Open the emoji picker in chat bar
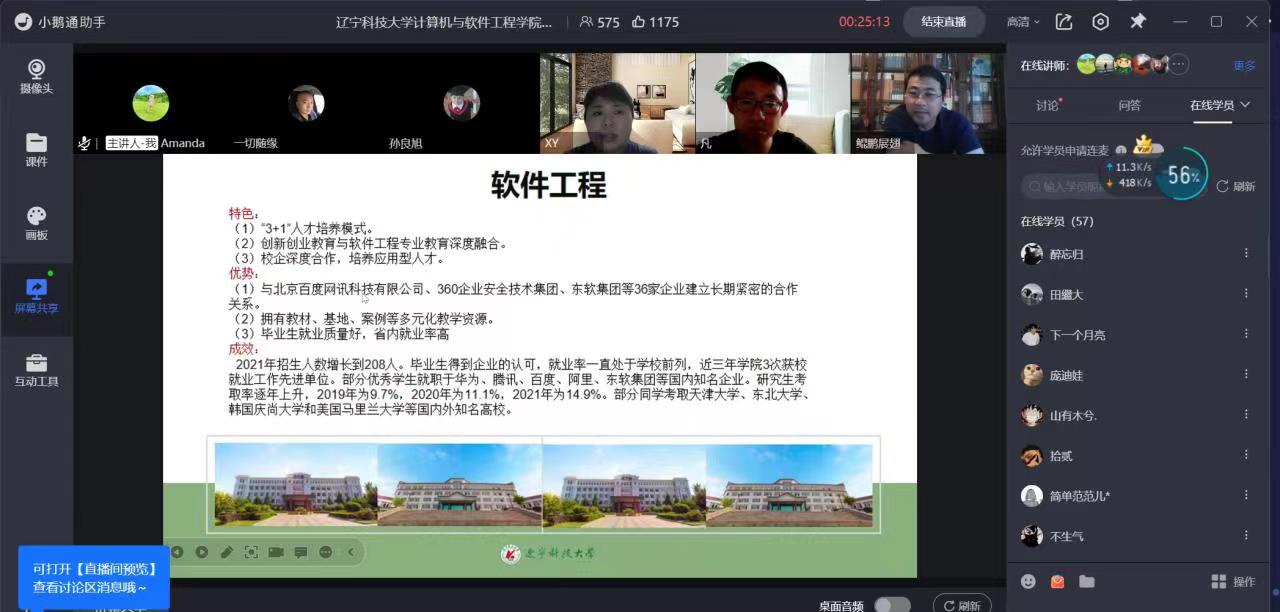The height and width of the screenshot is (612, 1280). tap(1028, 581)
